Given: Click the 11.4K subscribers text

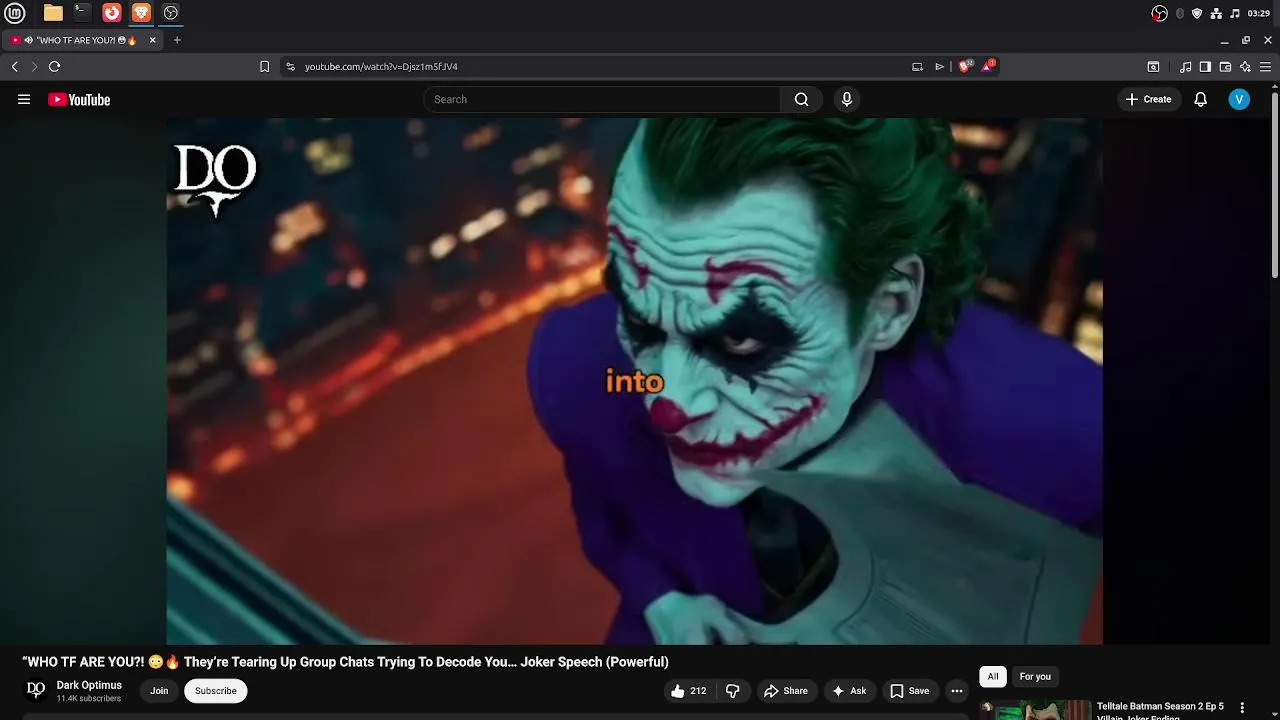Looking at the screenshot, I should [x=88, y=699].
